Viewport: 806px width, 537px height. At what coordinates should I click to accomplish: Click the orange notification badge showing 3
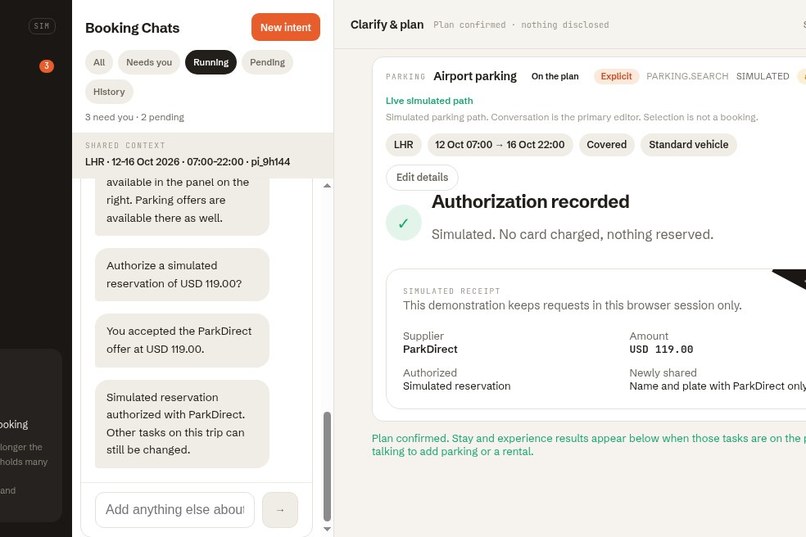pyautogui.click(x=46, y=66)
